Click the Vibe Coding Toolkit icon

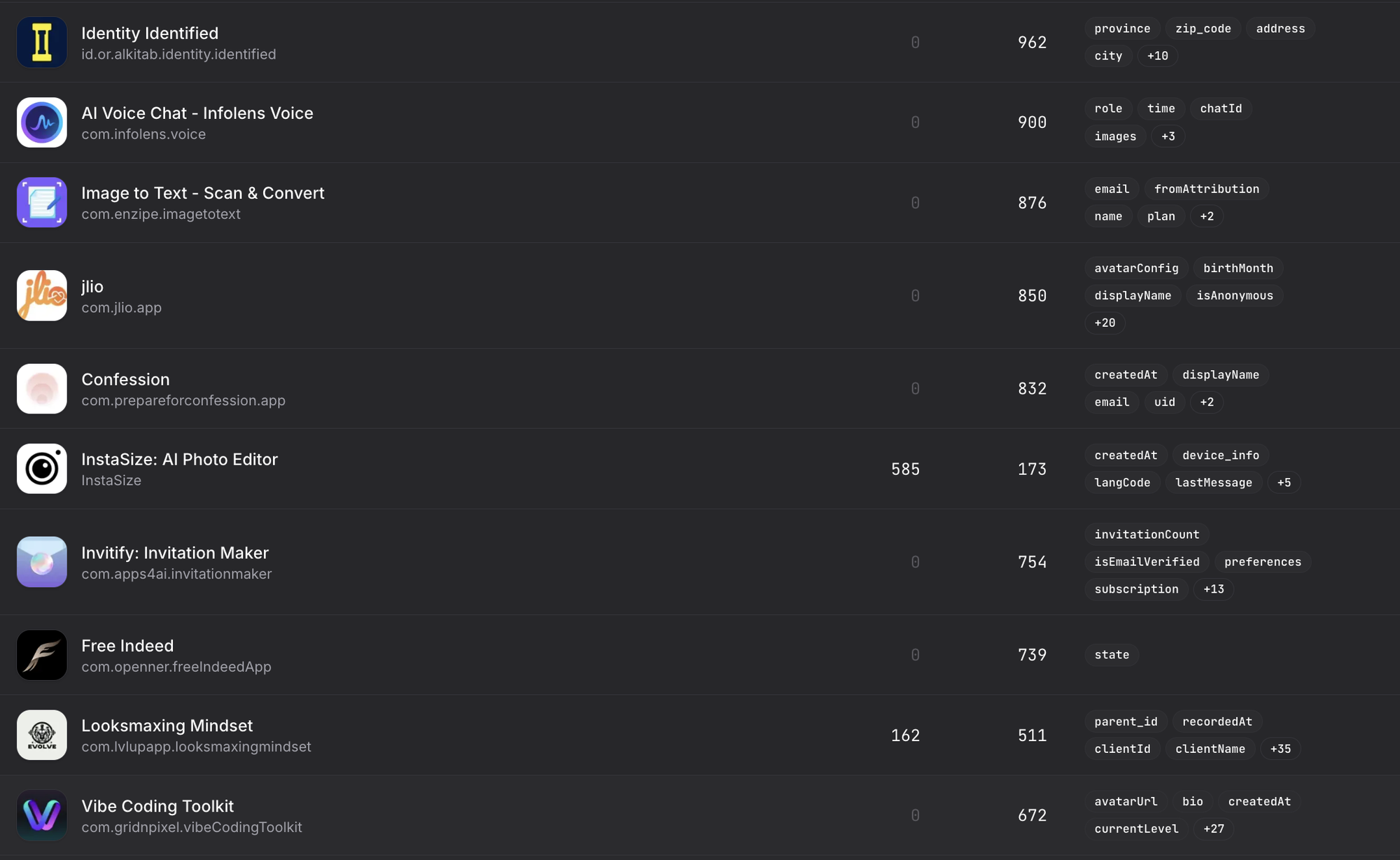[x=42, y=815]
